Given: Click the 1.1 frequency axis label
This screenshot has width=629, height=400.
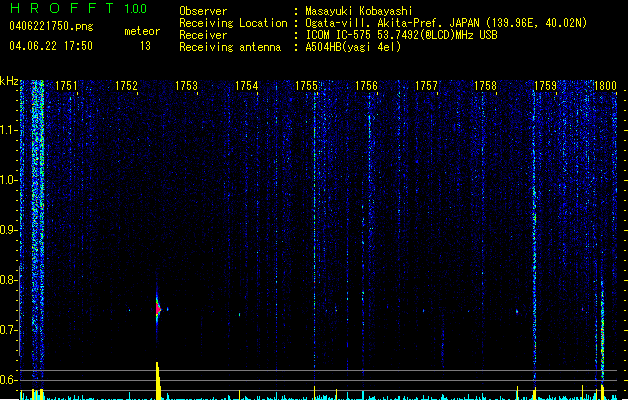Looking at the screenshot, I should tap(9, 130).
